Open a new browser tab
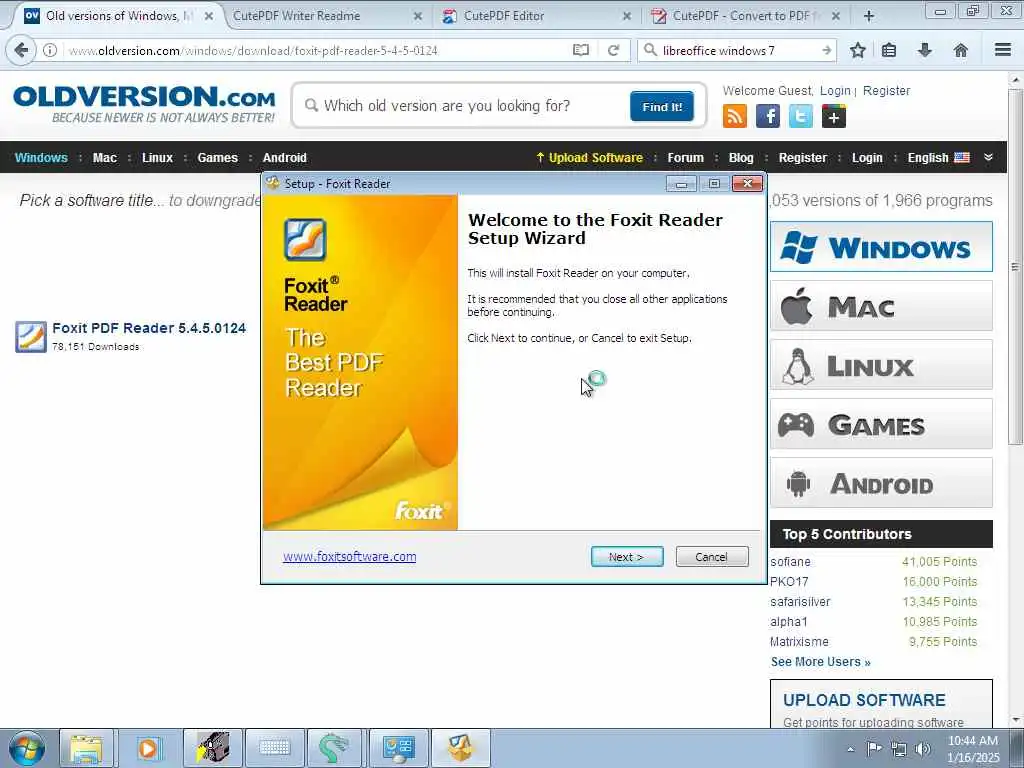1024x768 pixels. point(869,16)
